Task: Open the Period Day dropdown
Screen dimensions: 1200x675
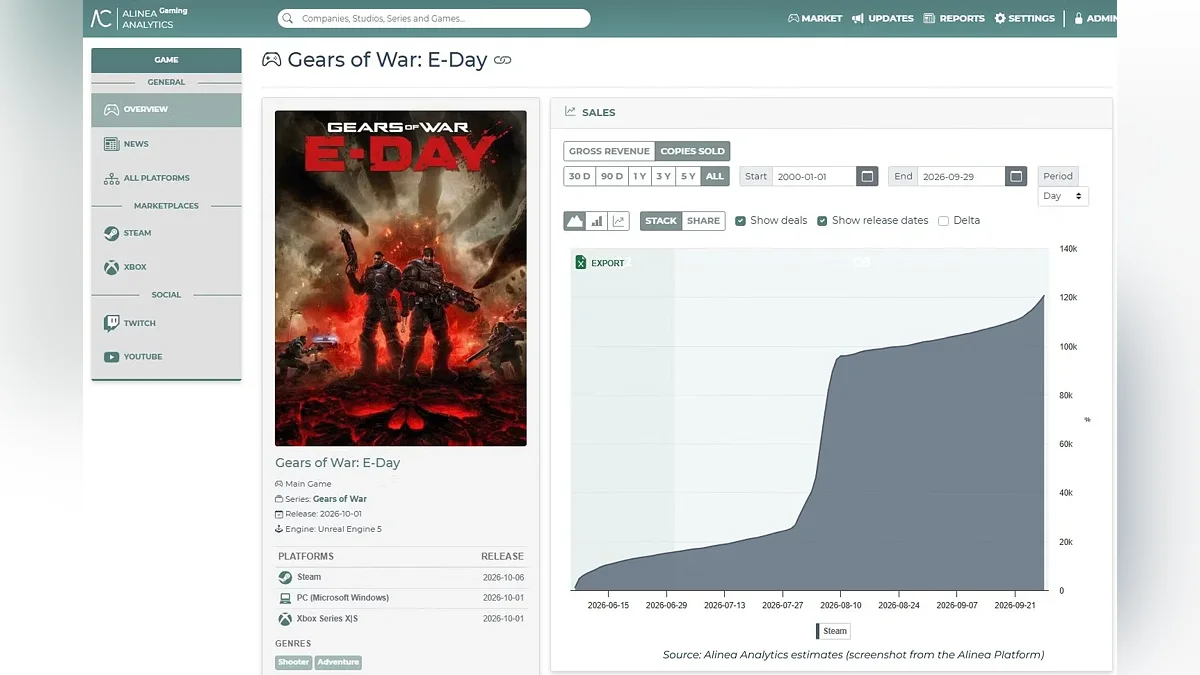Action: (1063, 196)
